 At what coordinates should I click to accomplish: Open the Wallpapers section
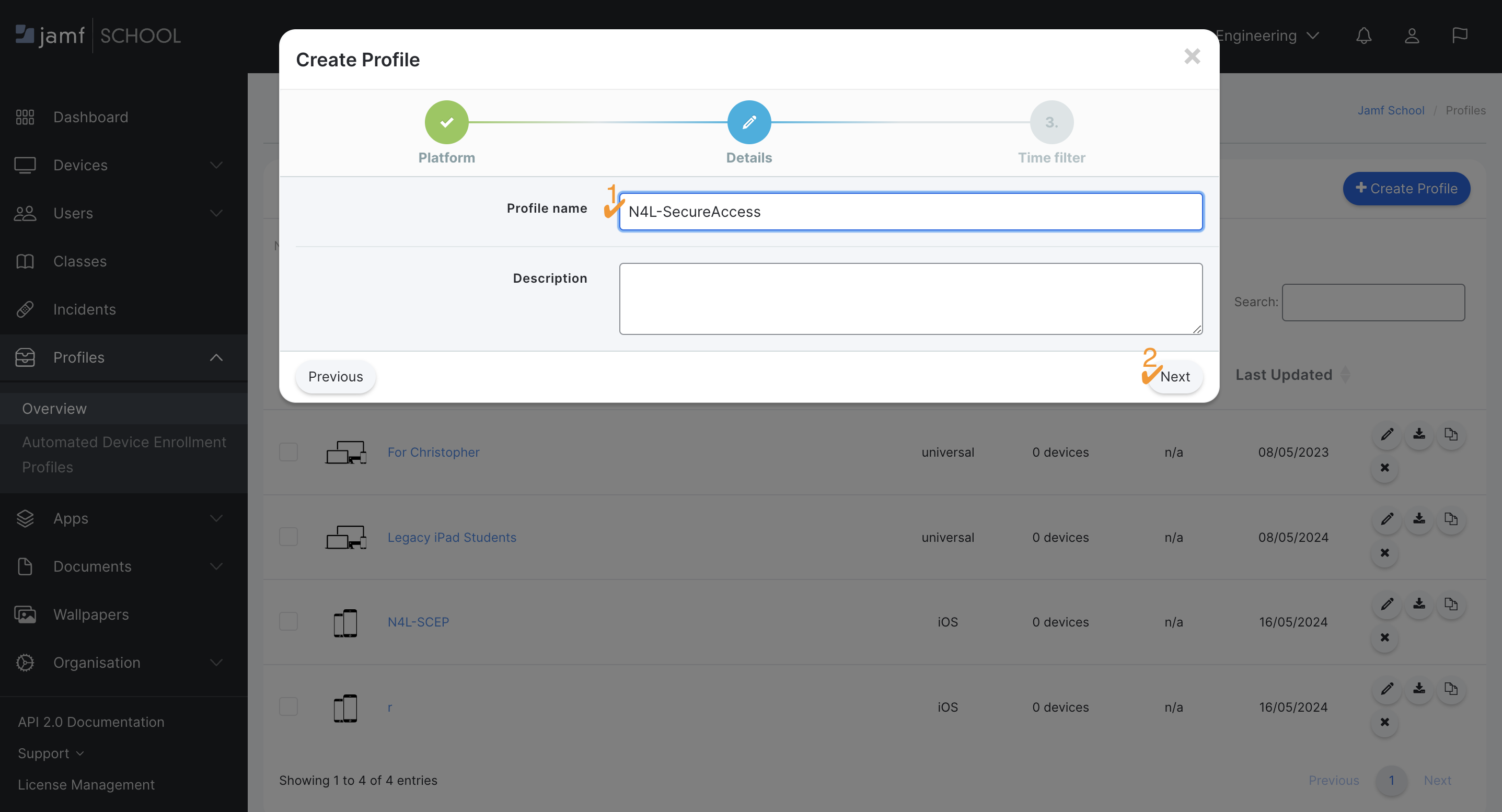[91, 614]
